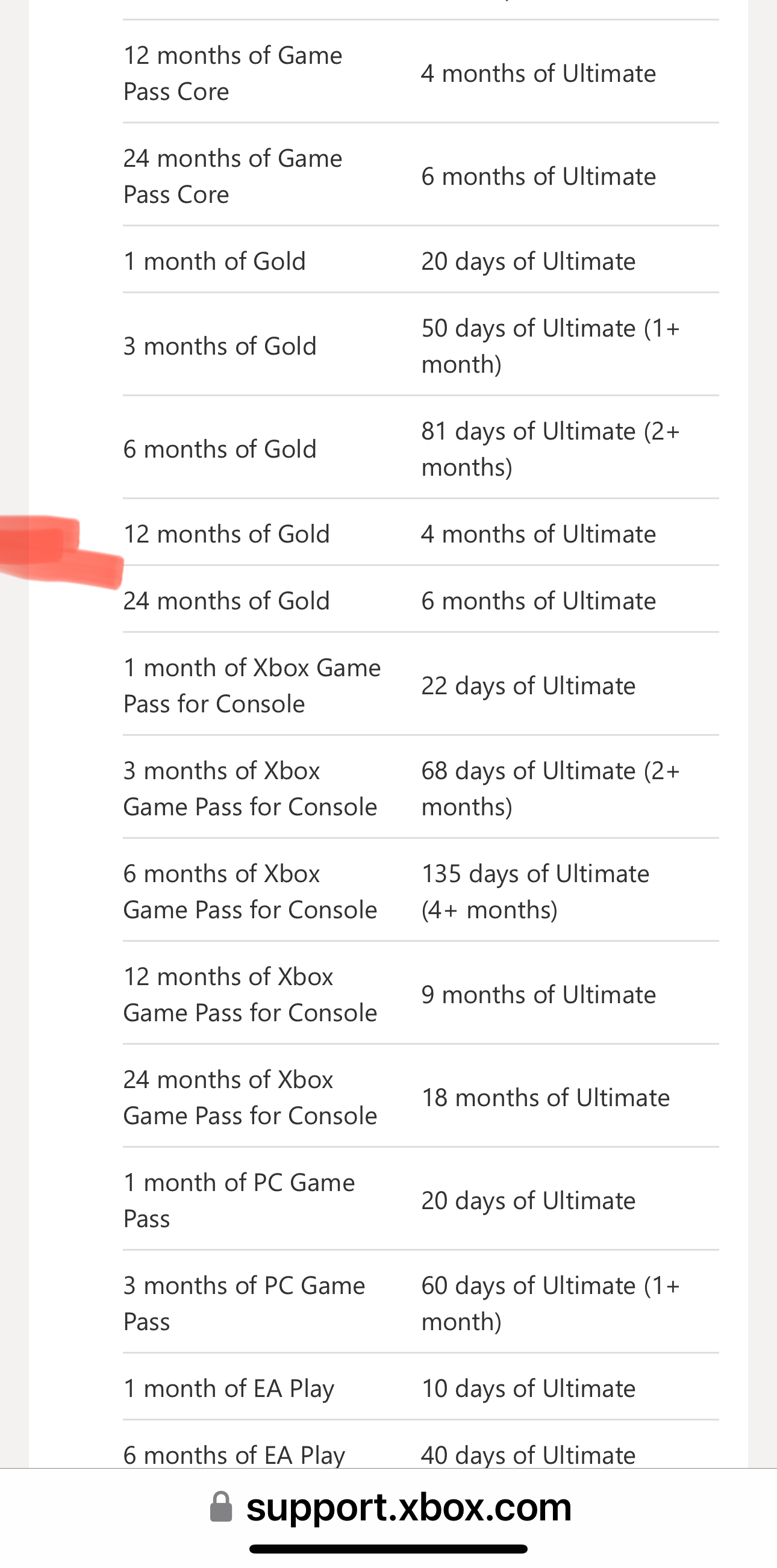Tap the support.xbox.com address bar

tap(390, 1507)
